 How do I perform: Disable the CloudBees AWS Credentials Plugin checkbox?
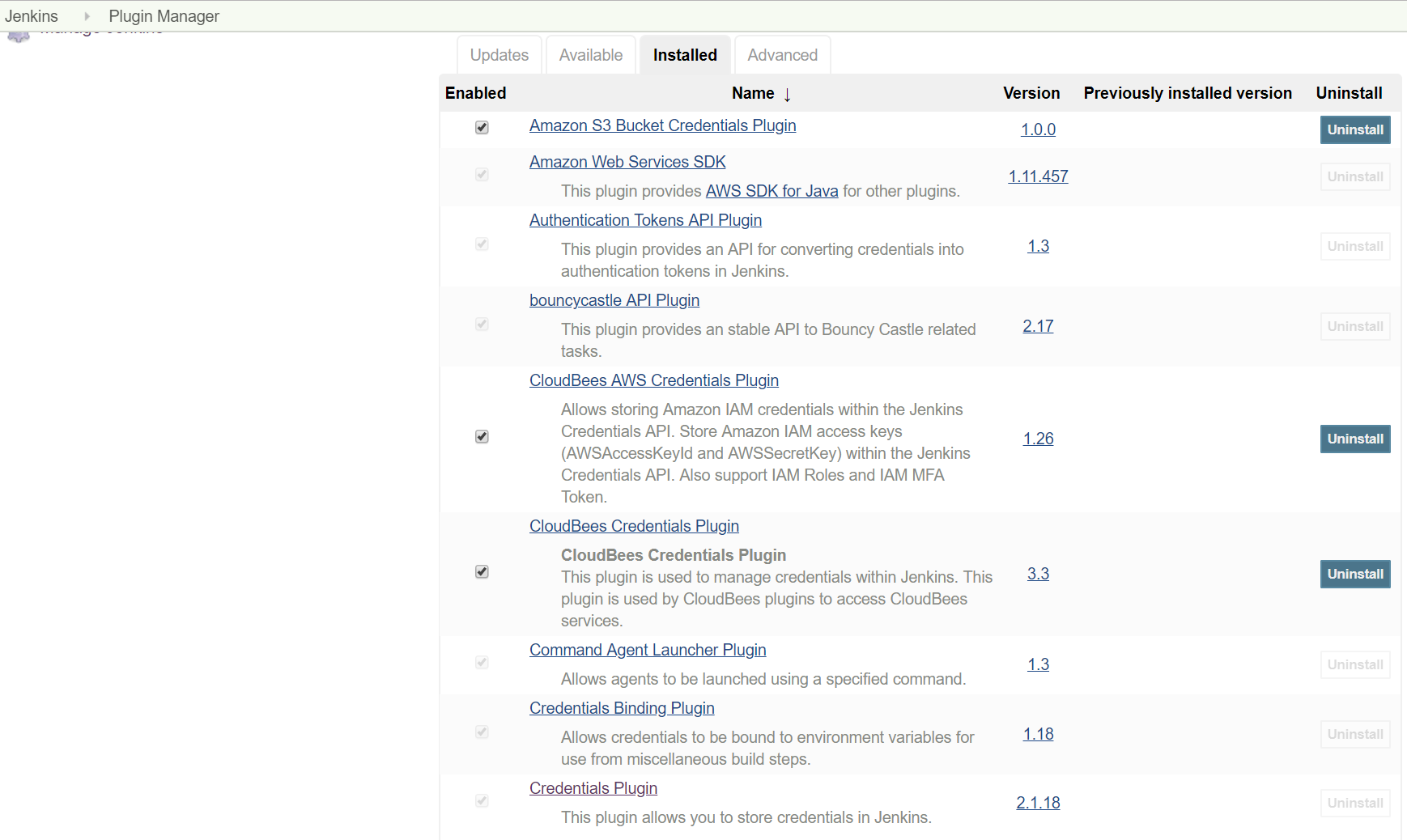click(482, 436)
